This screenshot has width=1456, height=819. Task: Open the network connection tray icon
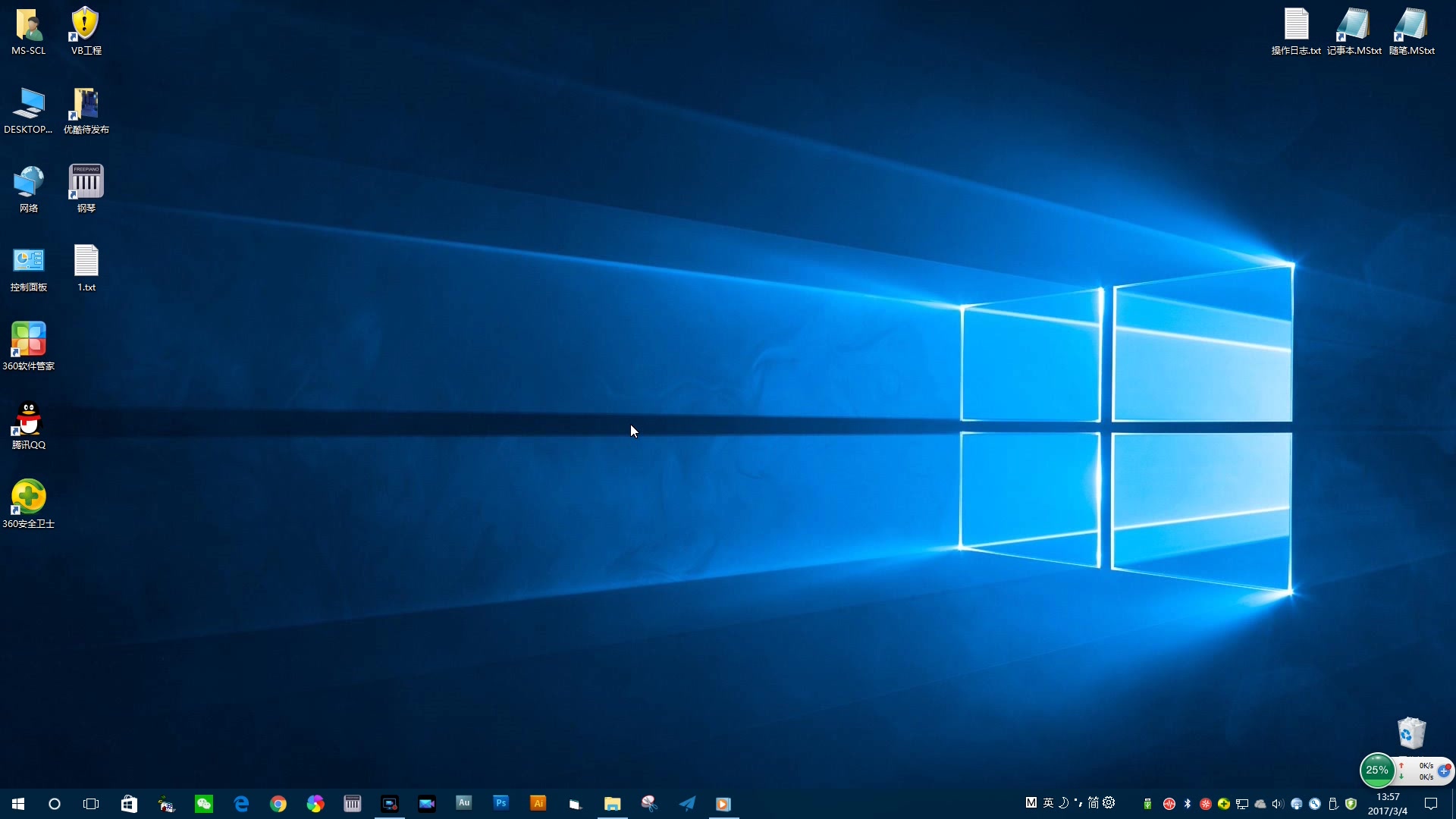pyautogui.click(x=1242, y=804)
